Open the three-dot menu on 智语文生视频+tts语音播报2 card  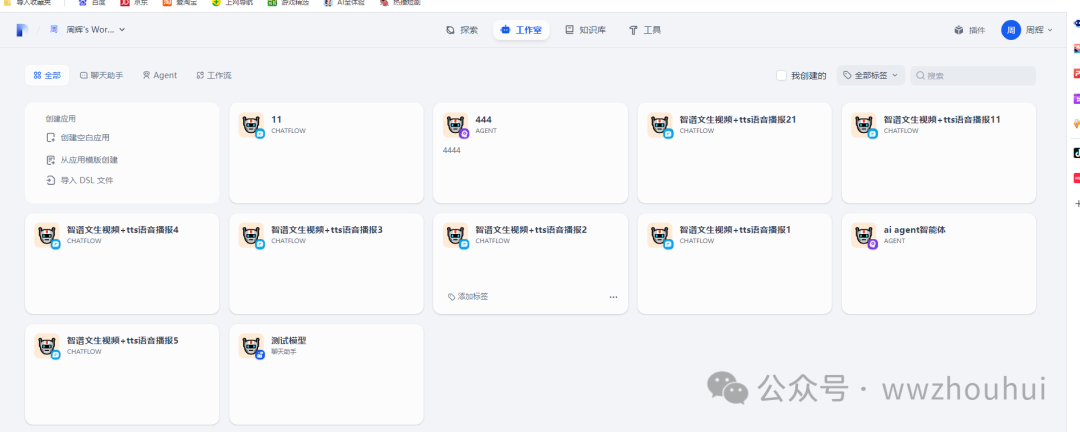[x=613, y=297]
